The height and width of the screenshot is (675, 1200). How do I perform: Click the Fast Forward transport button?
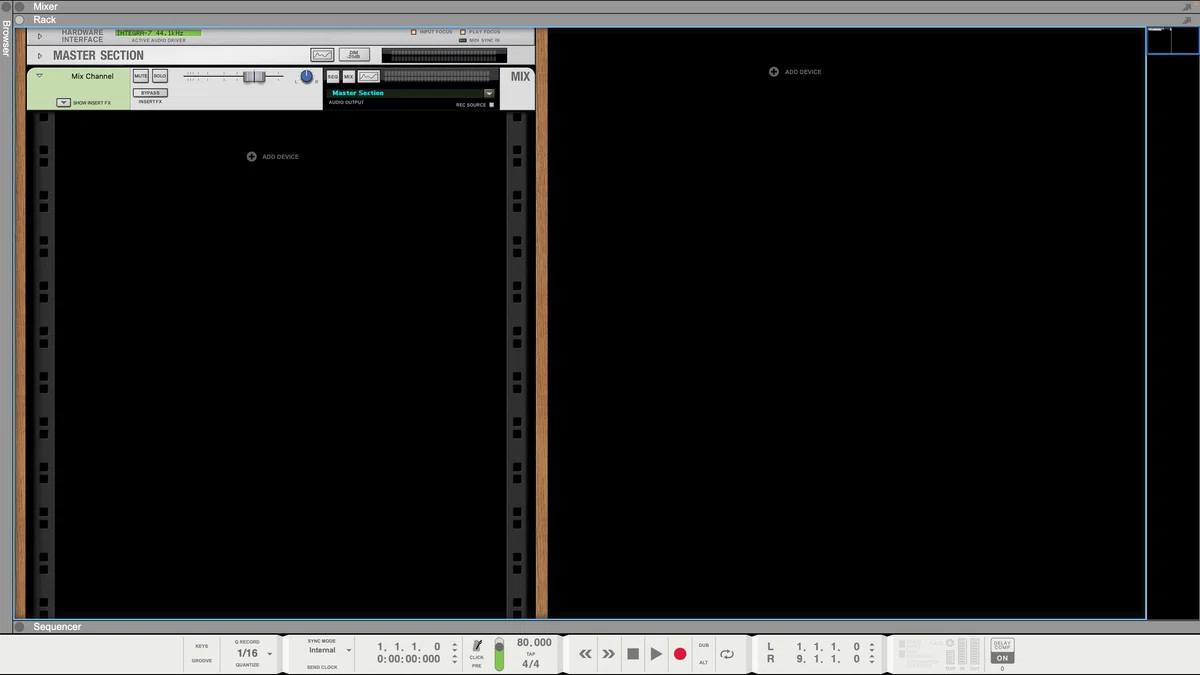608,654
